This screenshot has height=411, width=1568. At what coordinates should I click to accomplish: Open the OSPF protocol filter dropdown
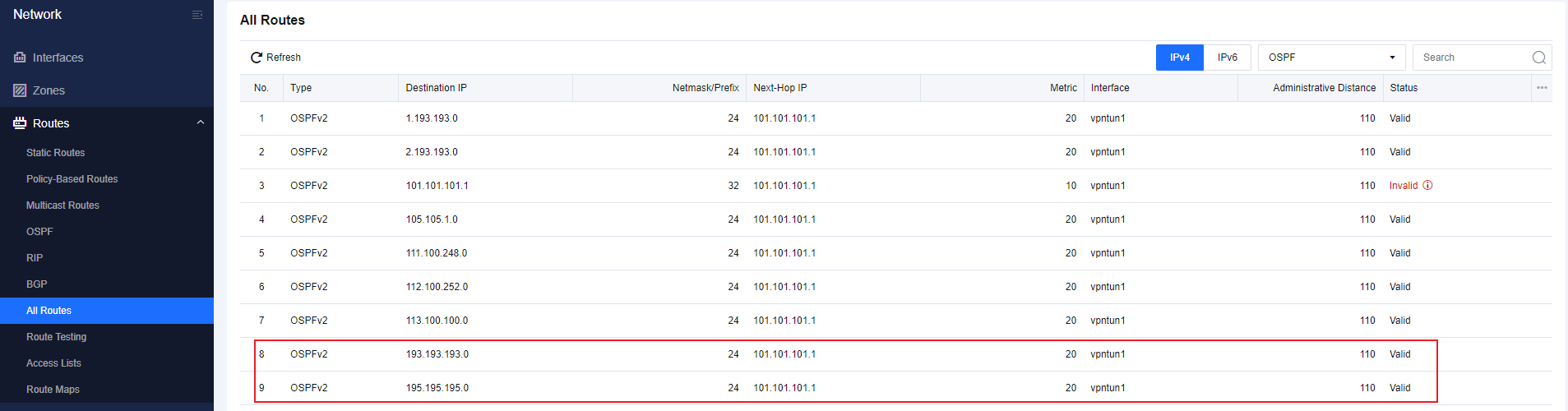(x=1332, y=58)
